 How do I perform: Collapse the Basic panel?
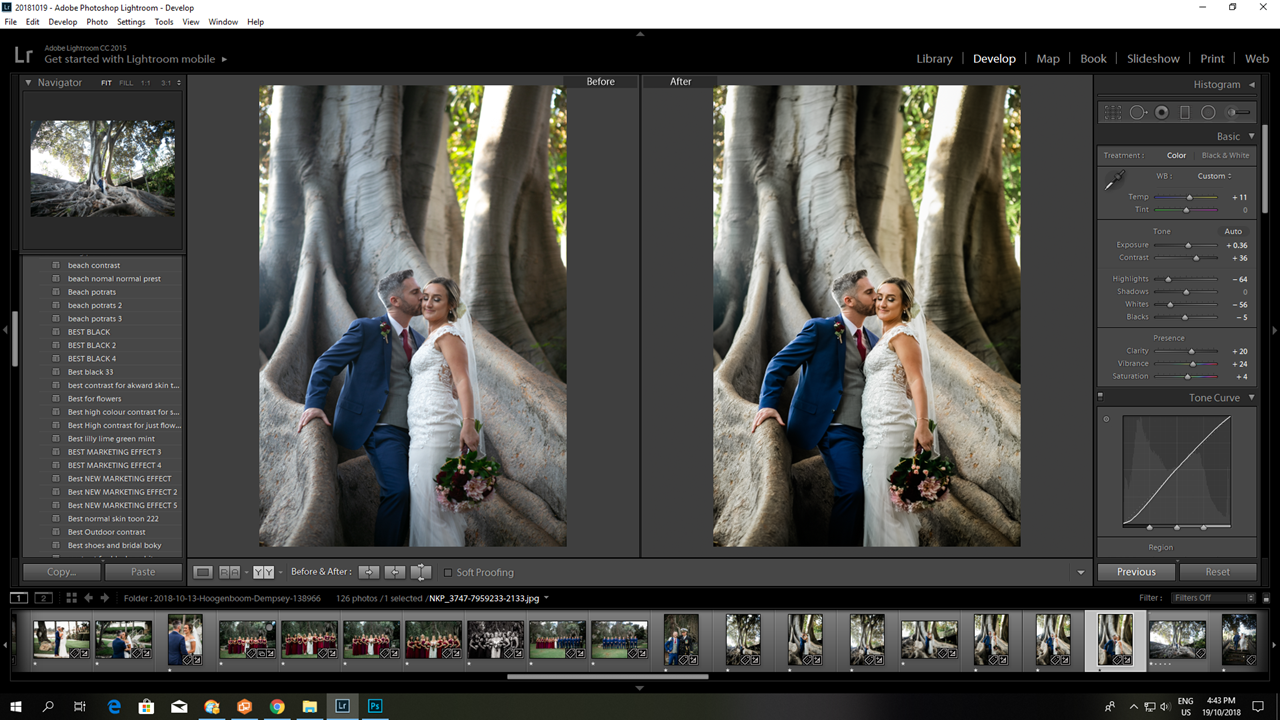(1251, 136)
